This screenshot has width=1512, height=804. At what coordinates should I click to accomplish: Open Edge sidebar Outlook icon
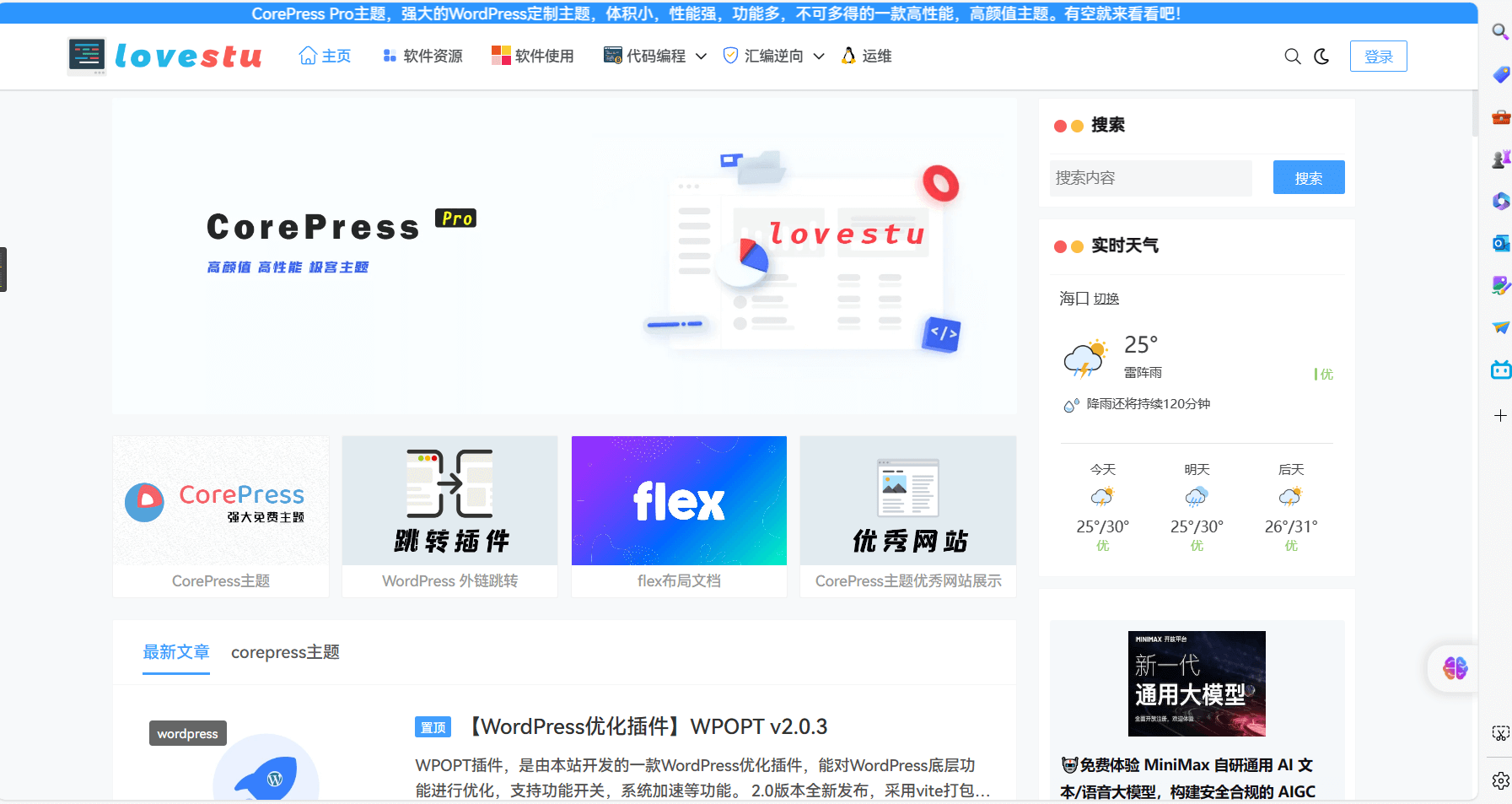1500,243
